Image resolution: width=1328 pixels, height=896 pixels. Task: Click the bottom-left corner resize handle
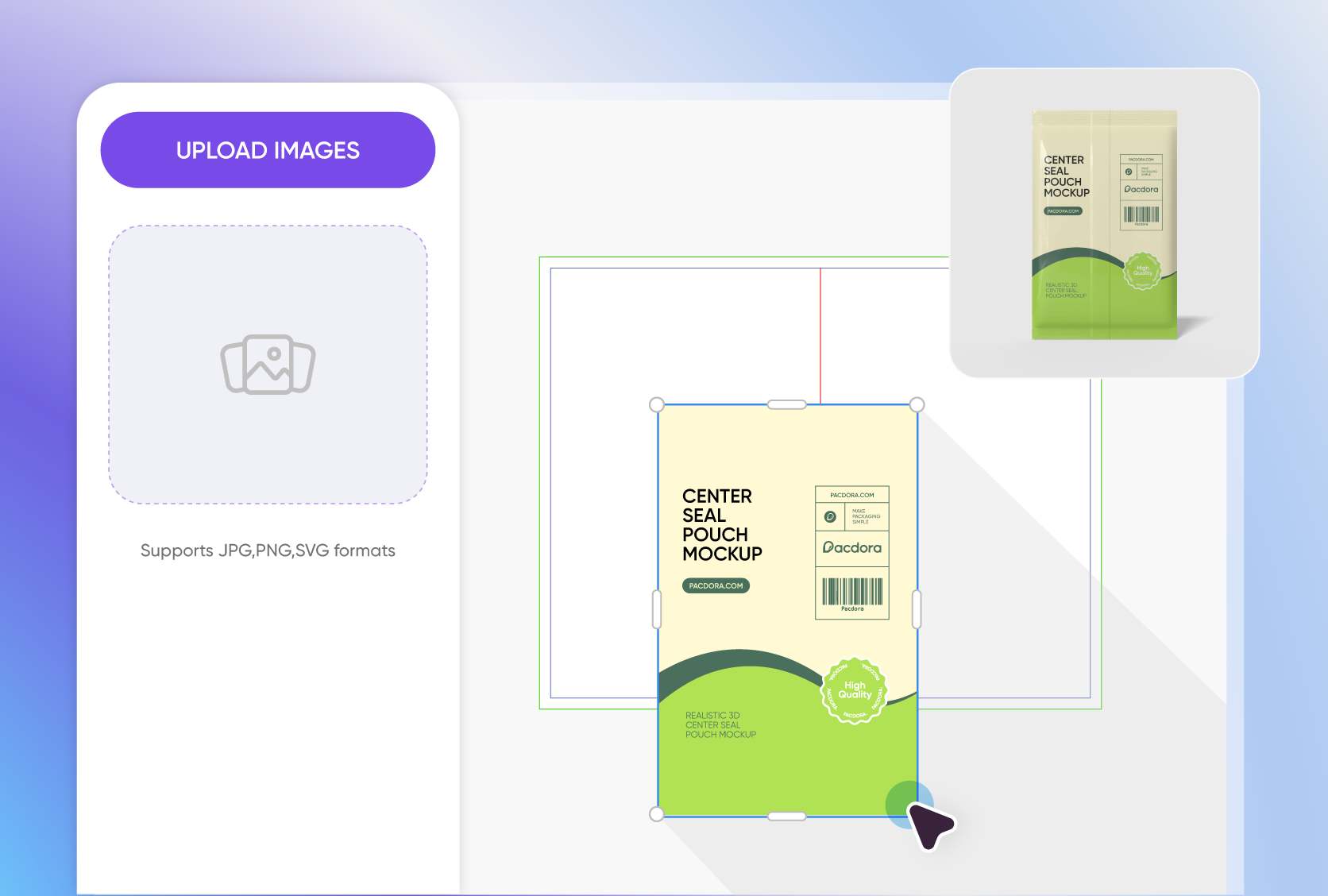tap(657, 814)
